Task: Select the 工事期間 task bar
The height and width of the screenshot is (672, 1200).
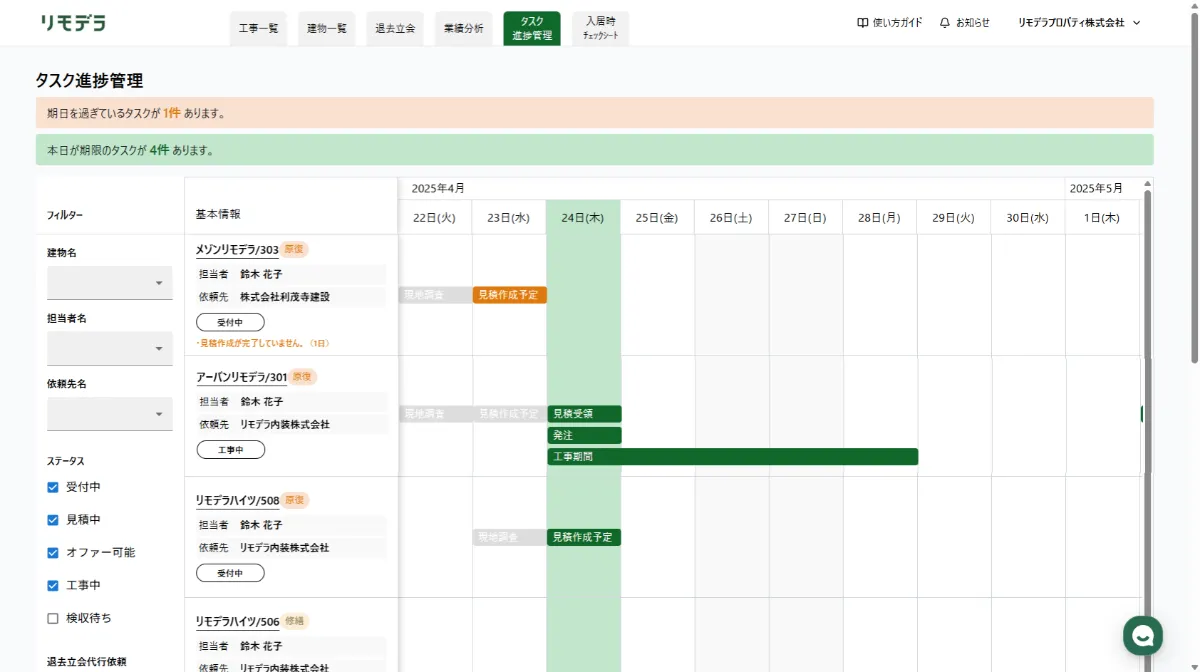Action: [x=733, y=457]
